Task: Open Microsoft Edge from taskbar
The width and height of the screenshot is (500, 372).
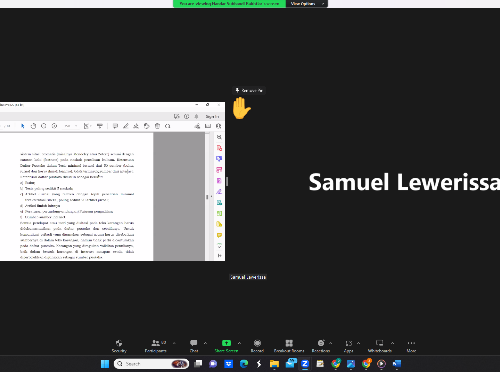Action: coord(244,364)
